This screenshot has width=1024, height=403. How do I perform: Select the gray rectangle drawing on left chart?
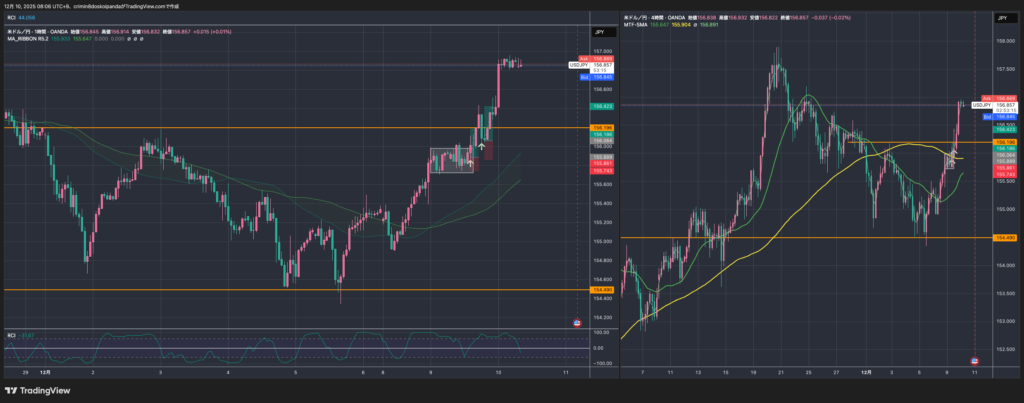coord(451,160)
